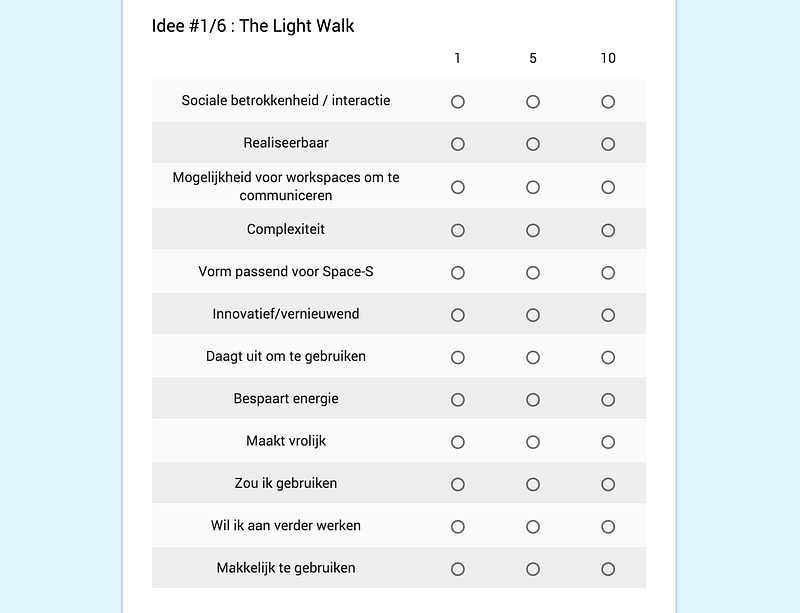800x613 pixels.
Task: Choose 10 for Zou ik gebruiken
Action: pos(608,484)
